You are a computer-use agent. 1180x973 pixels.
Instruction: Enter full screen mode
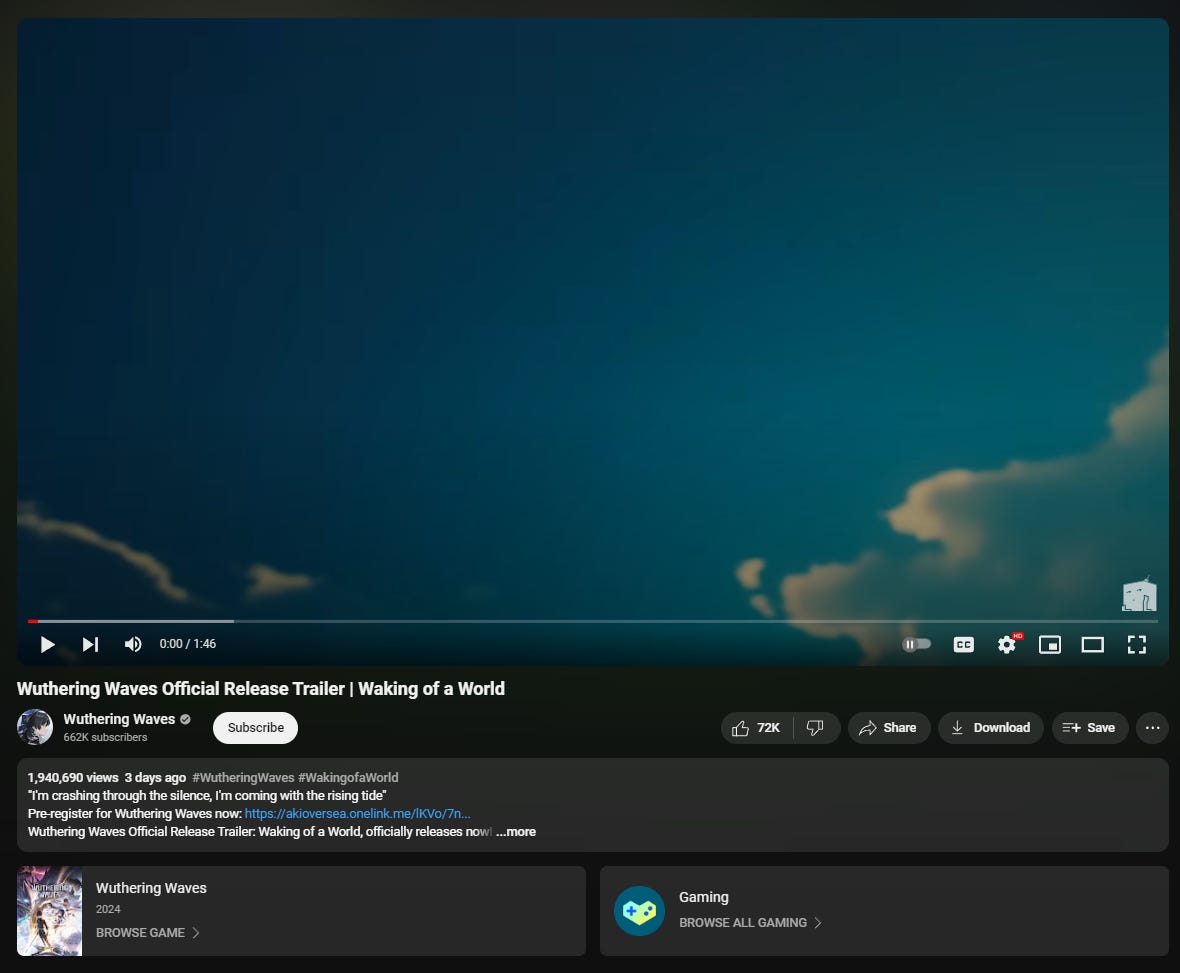point(1136,644)
